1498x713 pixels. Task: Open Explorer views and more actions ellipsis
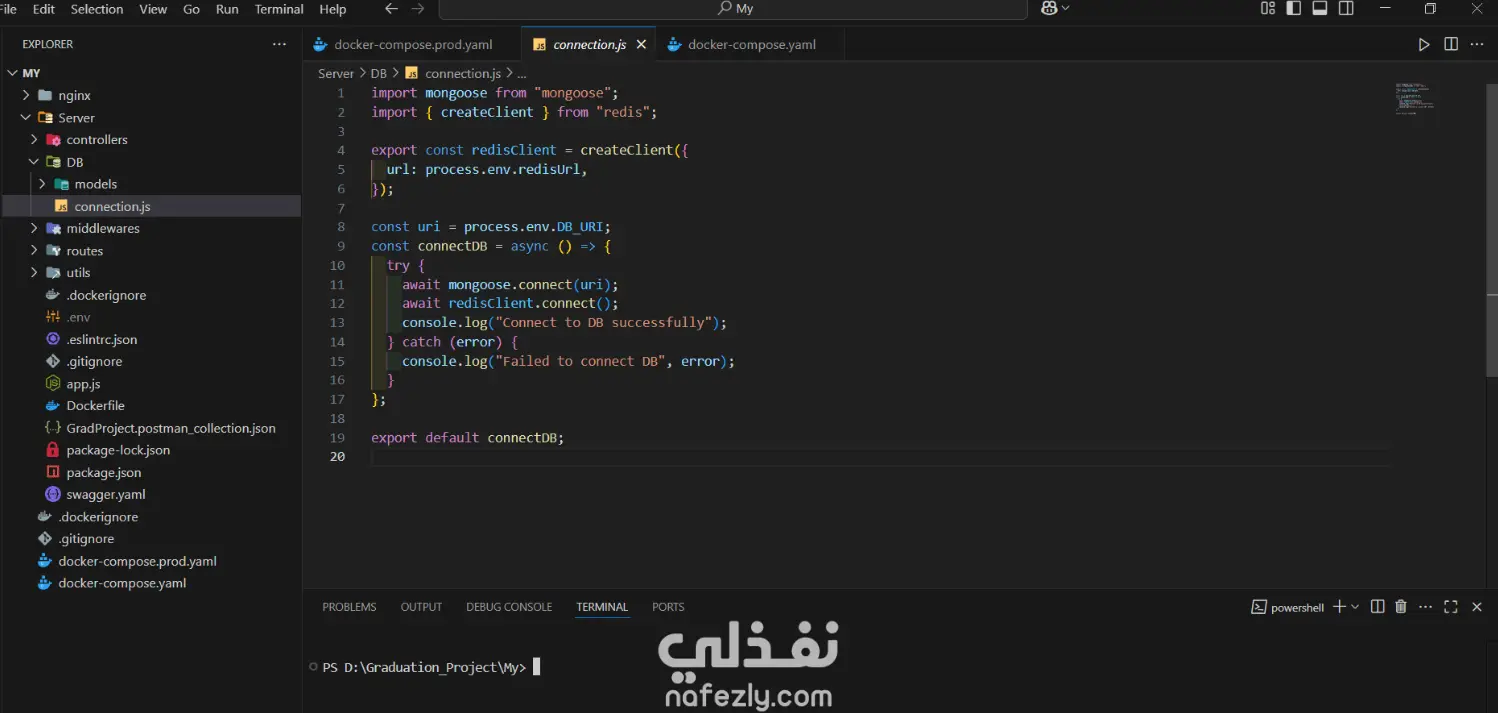pyautogui.click(x=279, y=44)
